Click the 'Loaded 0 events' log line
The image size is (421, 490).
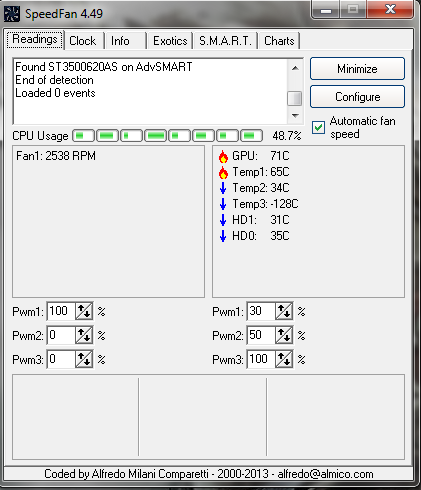click(x=55, y=93)
